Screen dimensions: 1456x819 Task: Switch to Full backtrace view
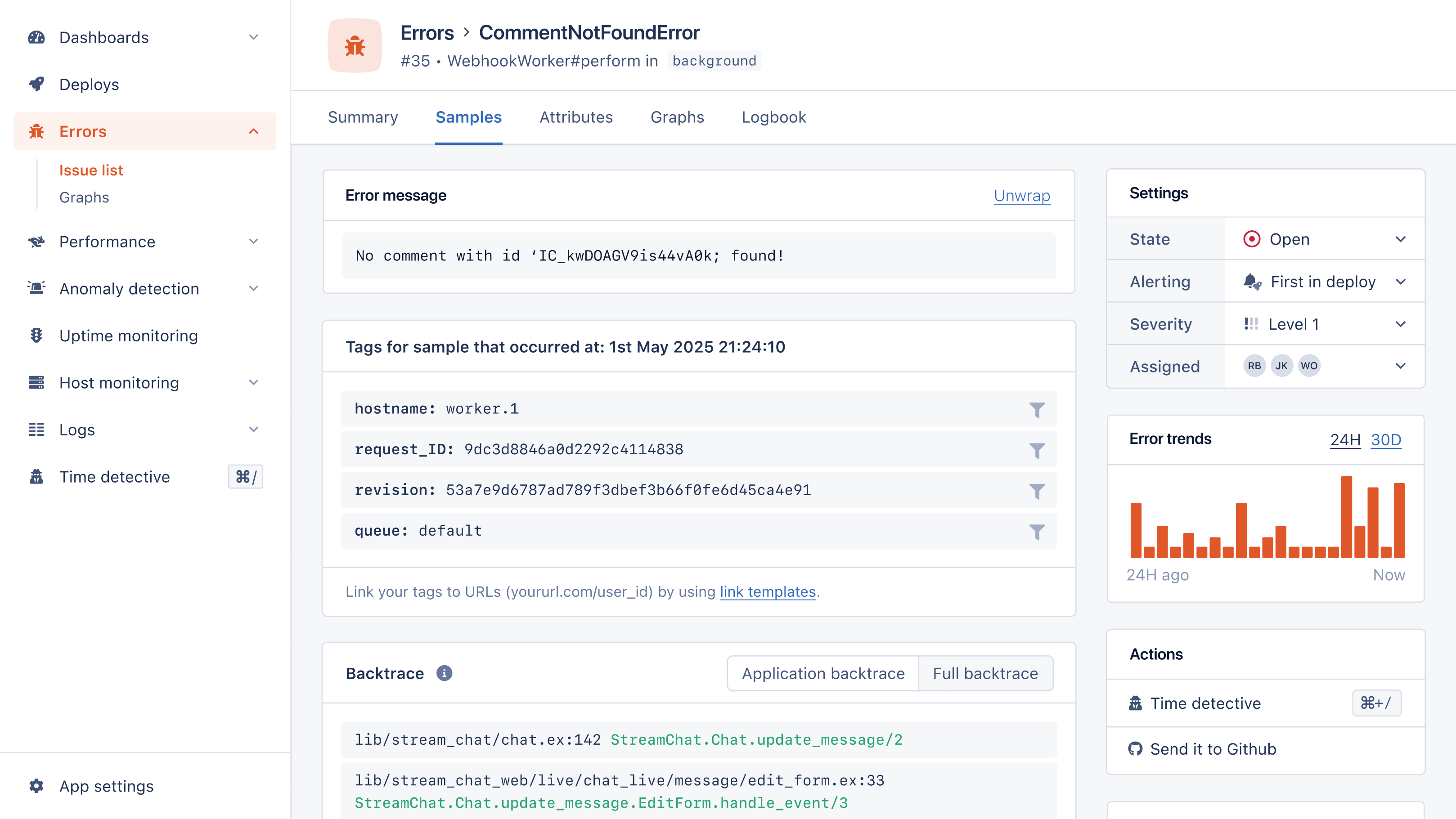coord(985,673)
